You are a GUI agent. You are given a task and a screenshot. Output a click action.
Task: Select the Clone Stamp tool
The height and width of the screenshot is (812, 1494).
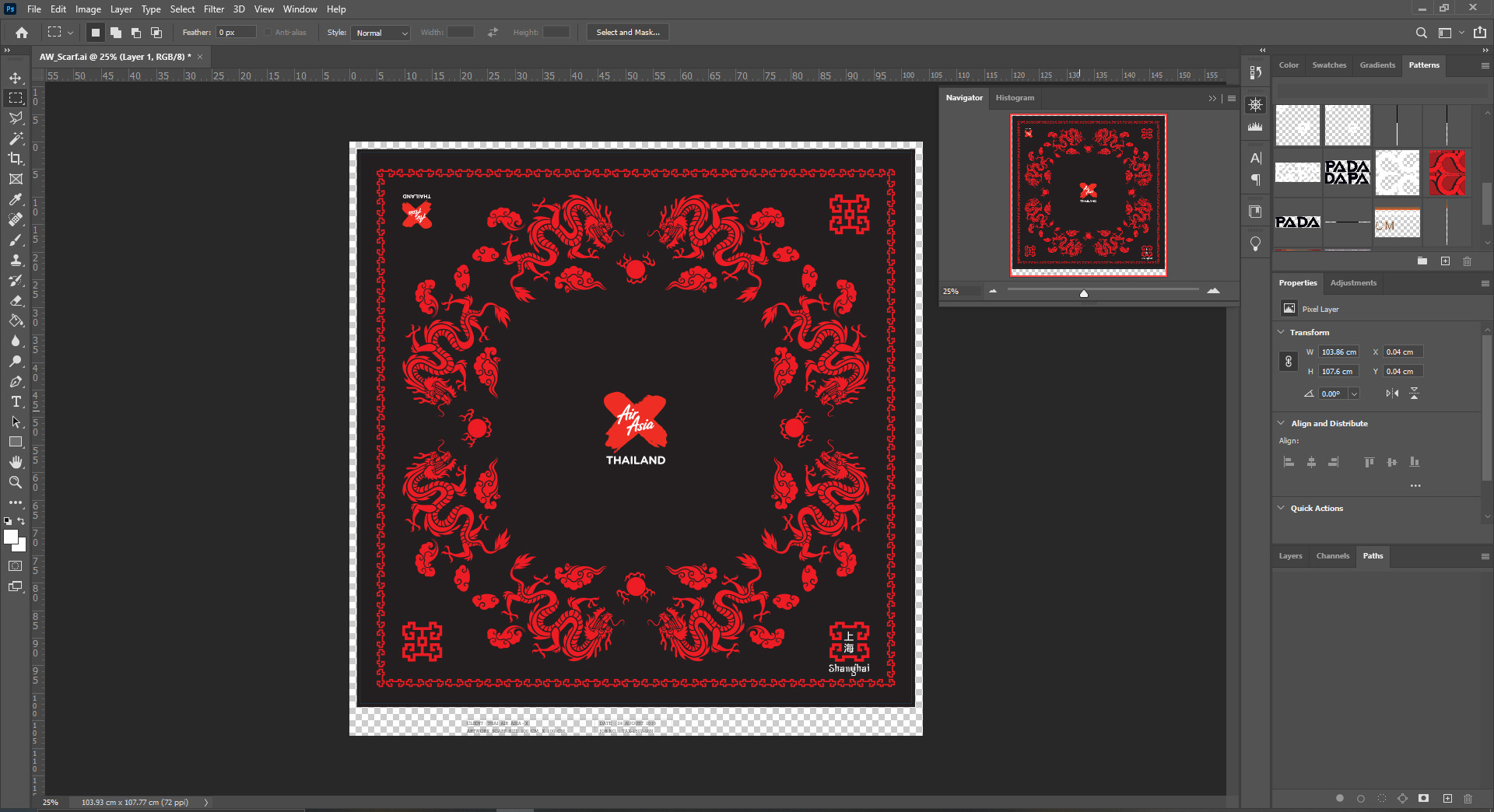[16, 260]
